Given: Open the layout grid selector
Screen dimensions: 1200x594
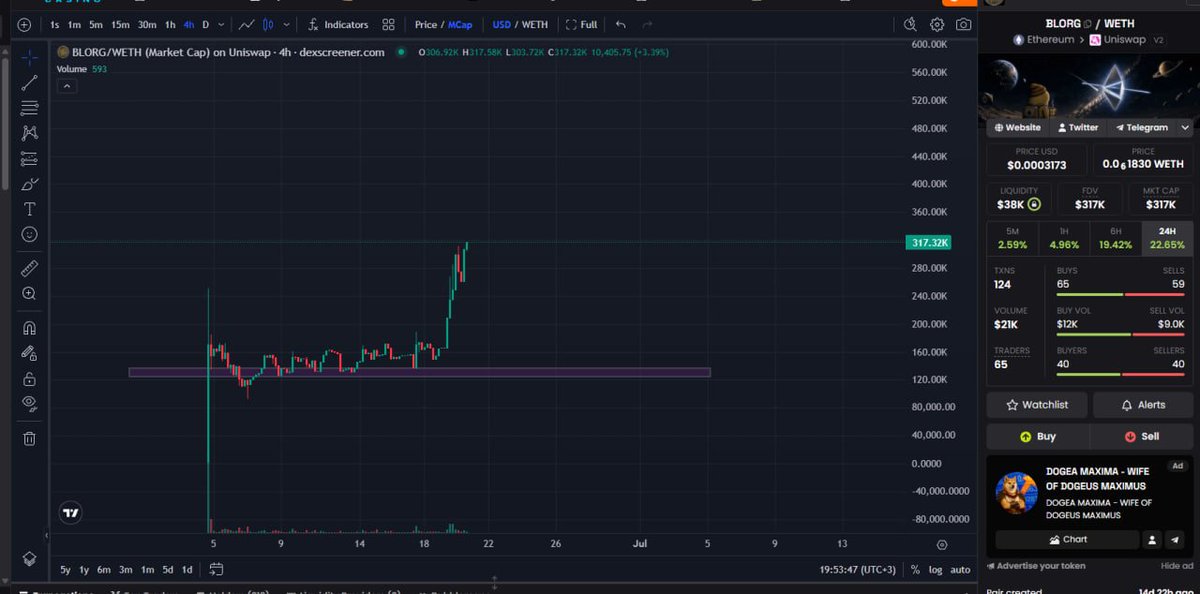Looking at the screenshot, I should [389, 24].
